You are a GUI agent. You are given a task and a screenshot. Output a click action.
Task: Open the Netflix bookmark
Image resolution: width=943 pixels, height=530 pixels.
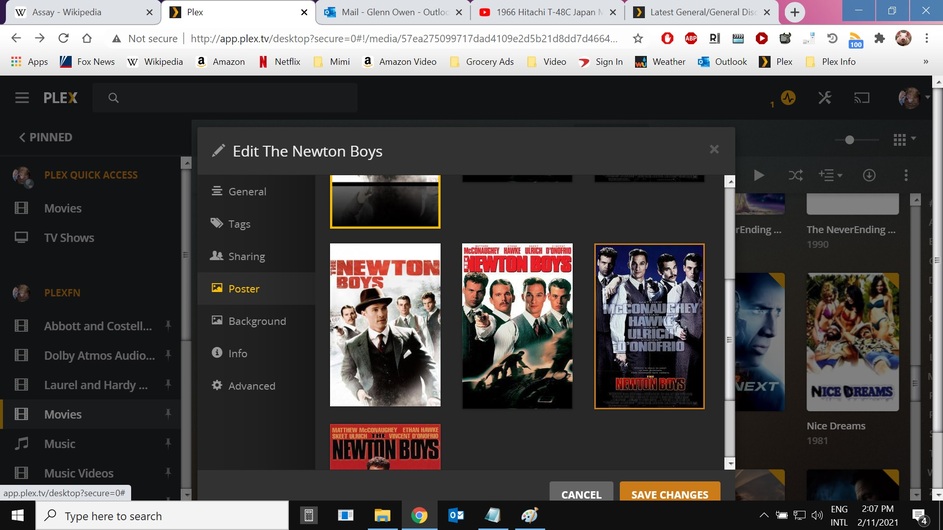280,61
